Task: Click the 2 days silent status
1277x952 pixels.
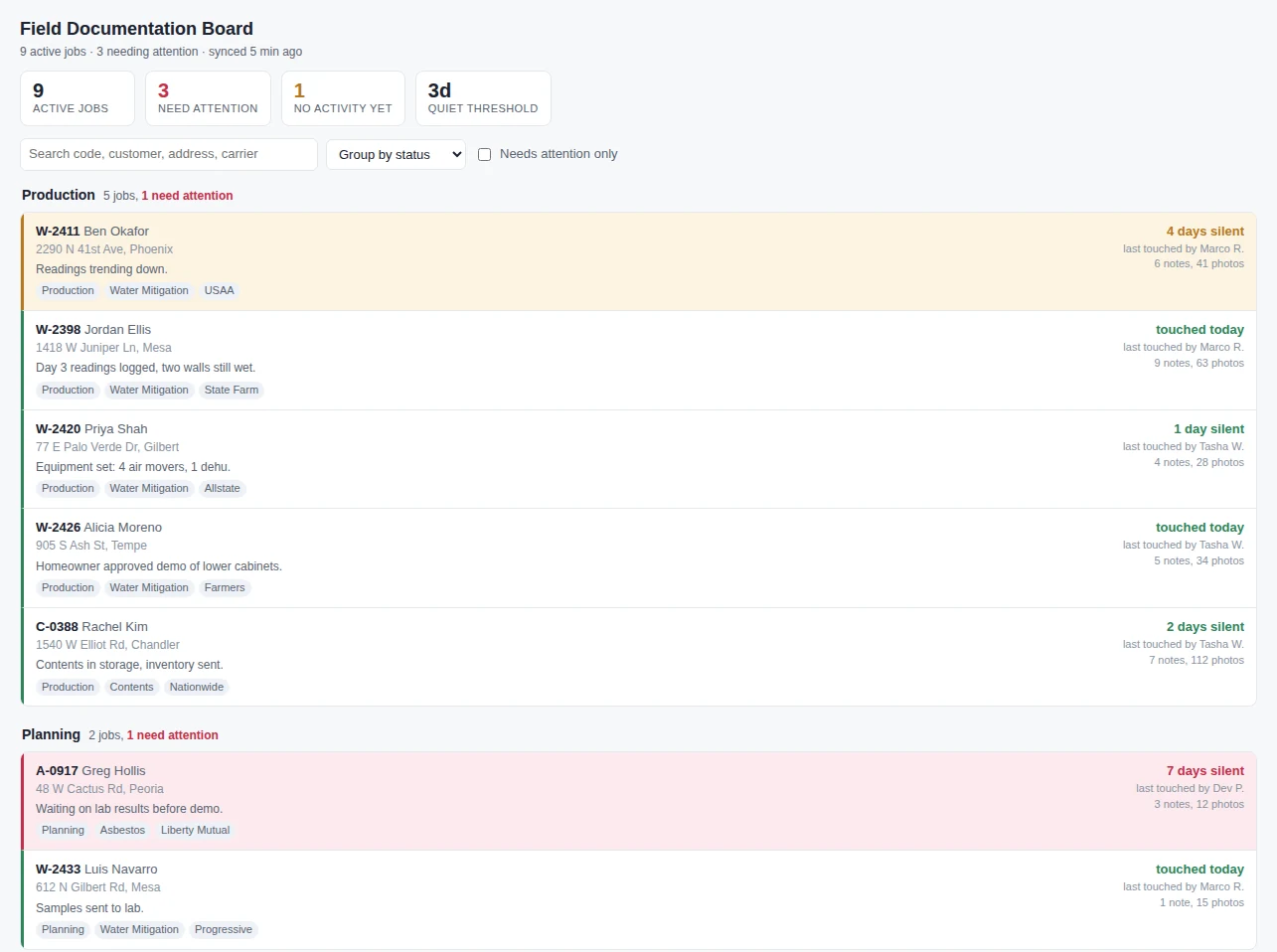Action: 1205,627
